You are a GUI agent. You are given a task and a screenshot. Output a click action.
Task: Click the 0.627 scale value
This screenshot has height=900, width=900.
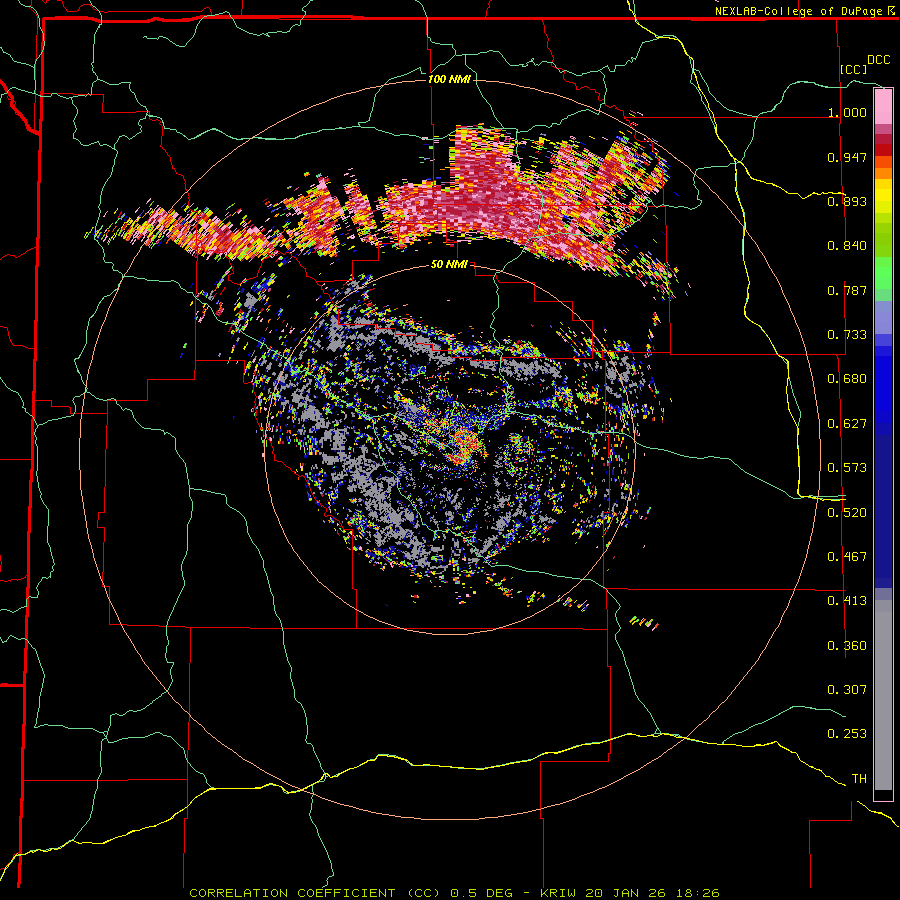coord(847,424)
